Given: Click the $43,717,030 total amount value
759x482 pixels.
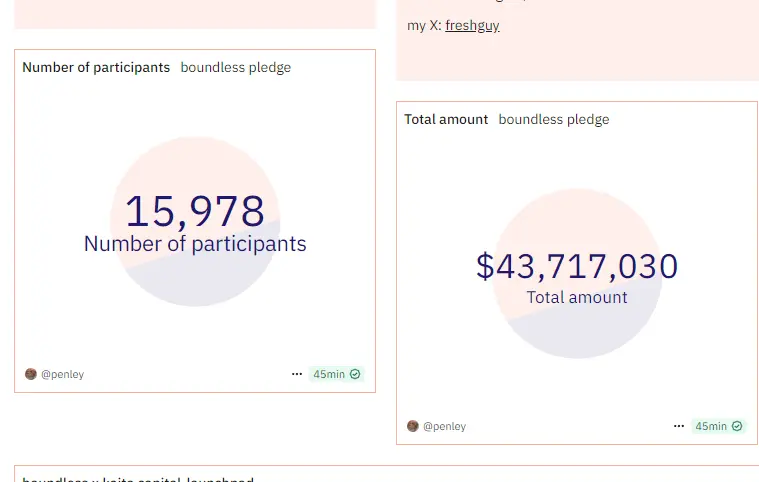Looking at the screenshot, I should (577, 266).
